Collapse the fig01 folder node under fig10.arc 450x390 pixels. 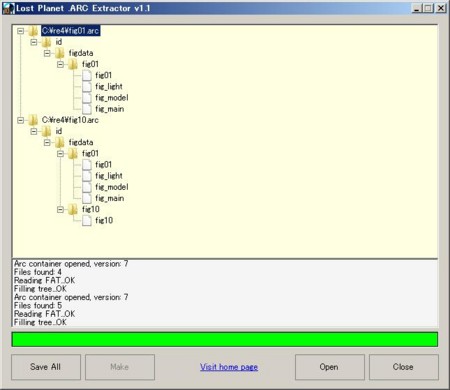60,154
